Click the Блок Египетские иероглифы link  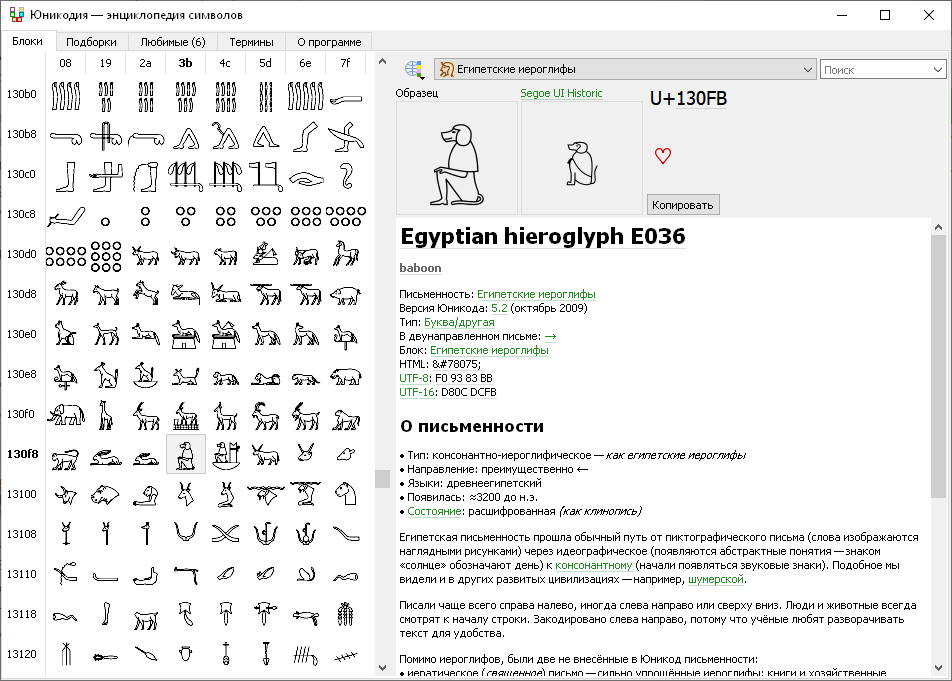pyautogui.click(x=489, y=350)
